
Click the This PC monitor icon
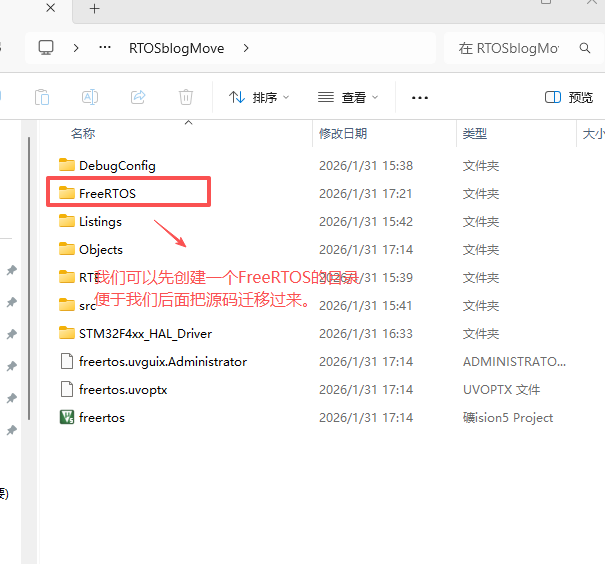pyautogui.click(x=46, y=47)
